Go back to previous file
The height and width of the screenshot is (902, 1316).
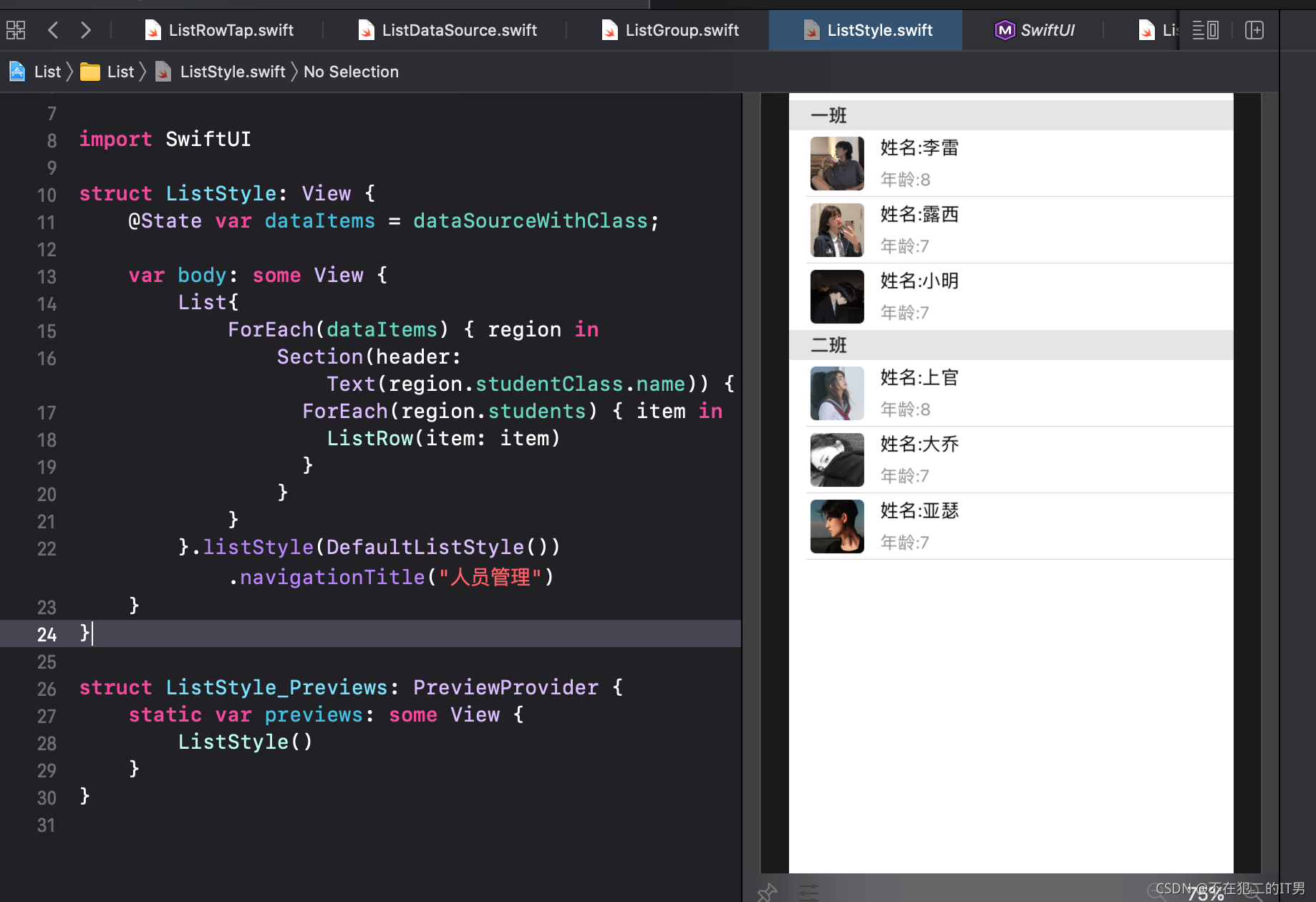53,30
